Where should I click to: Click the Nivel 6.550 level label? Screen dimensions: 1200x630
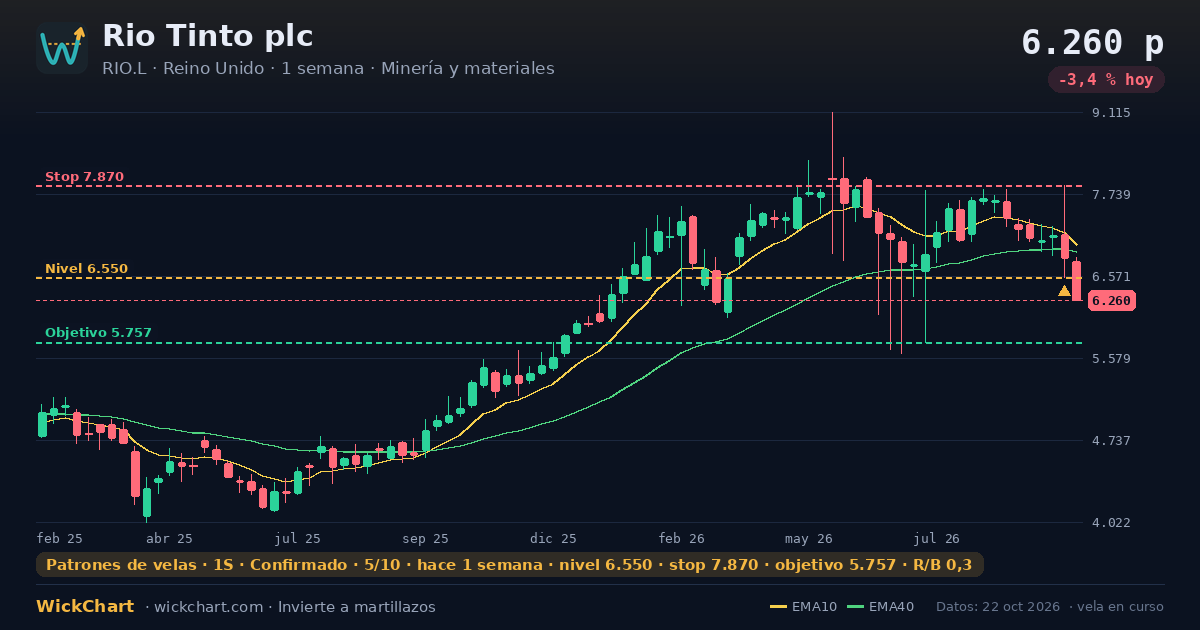click(x=87, y=269)
